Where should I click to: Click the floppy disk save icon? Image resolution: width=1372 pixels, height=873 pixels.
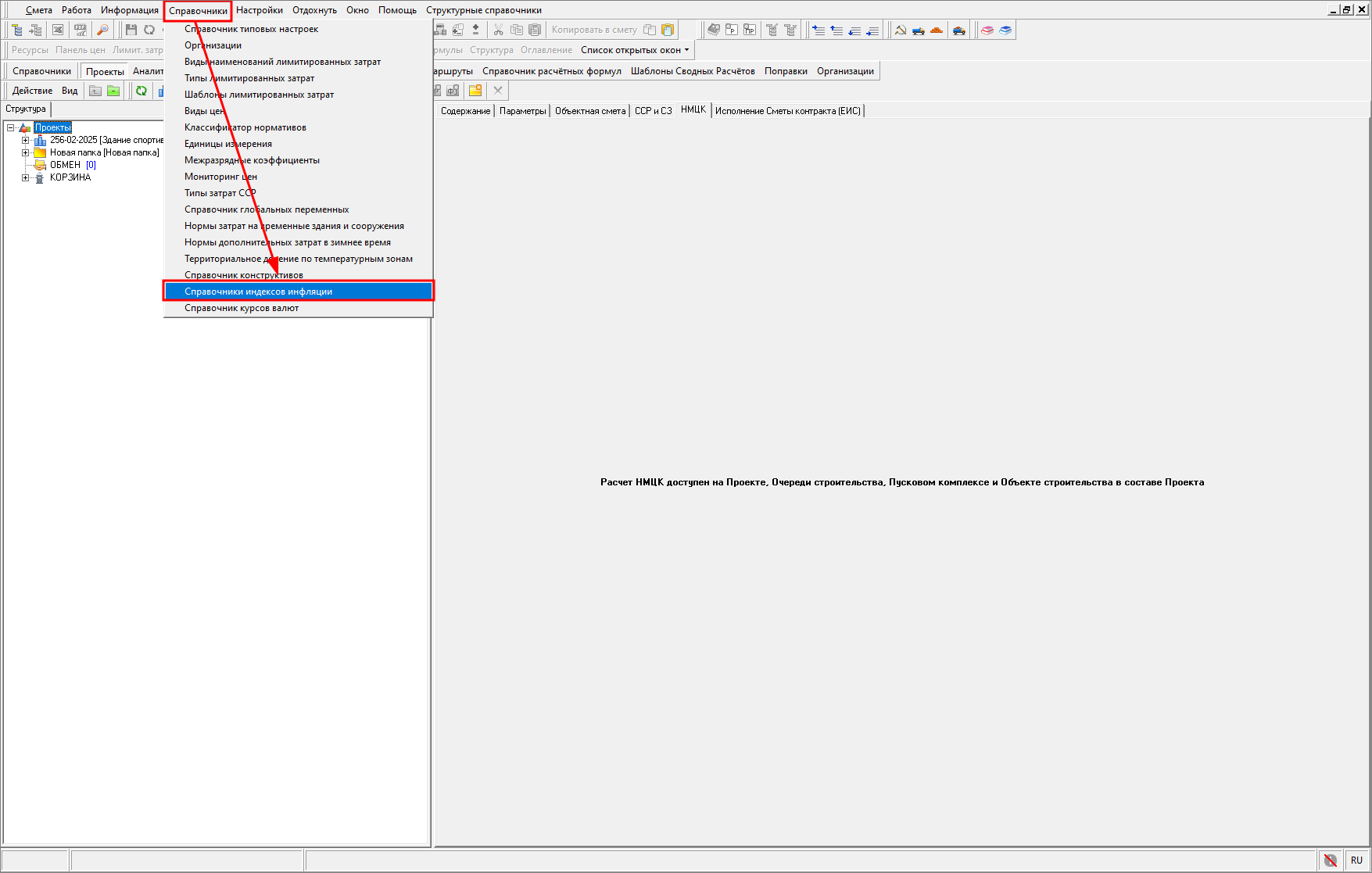click(131, 30)
